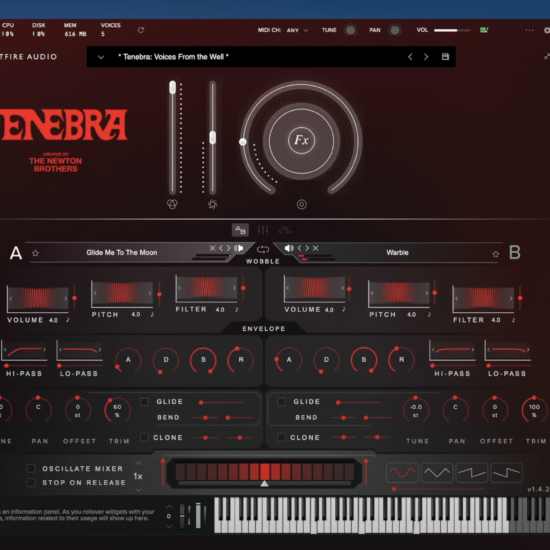Enable the OSCILLATE MIXER checkbox
The width and height of the screenshot is (550, 550).
[x=31, y=468]
